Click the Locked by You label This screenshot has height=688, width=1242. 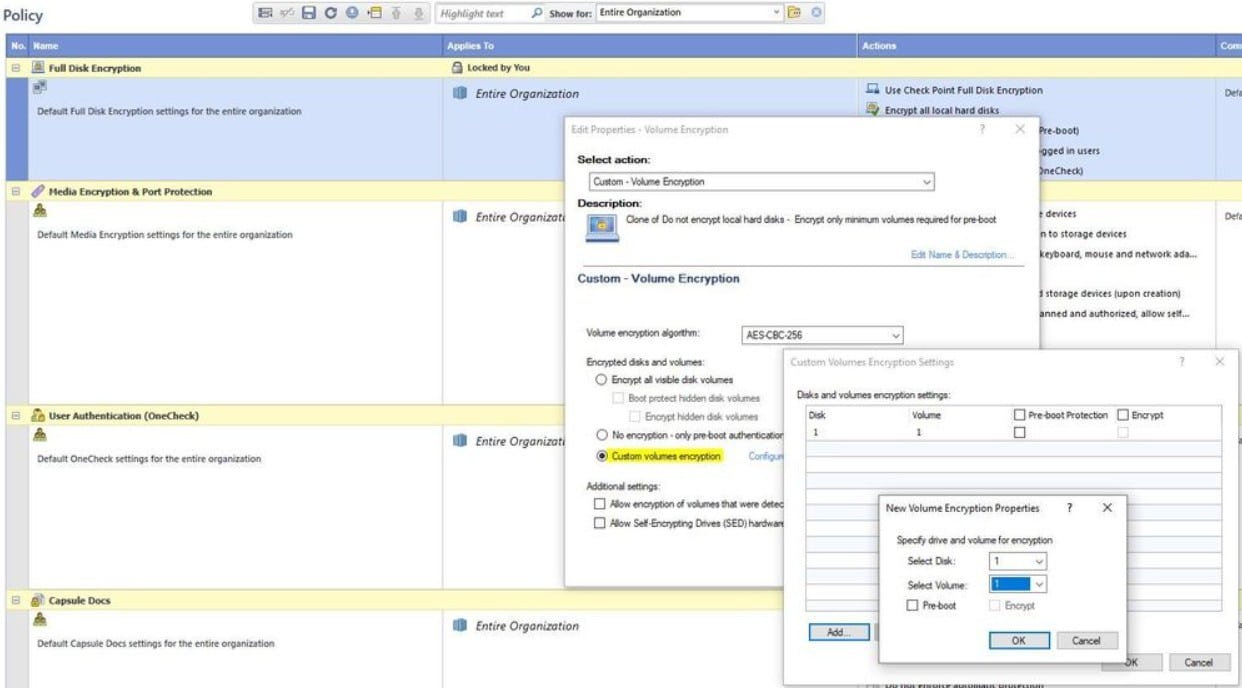(x=499, y=68)
